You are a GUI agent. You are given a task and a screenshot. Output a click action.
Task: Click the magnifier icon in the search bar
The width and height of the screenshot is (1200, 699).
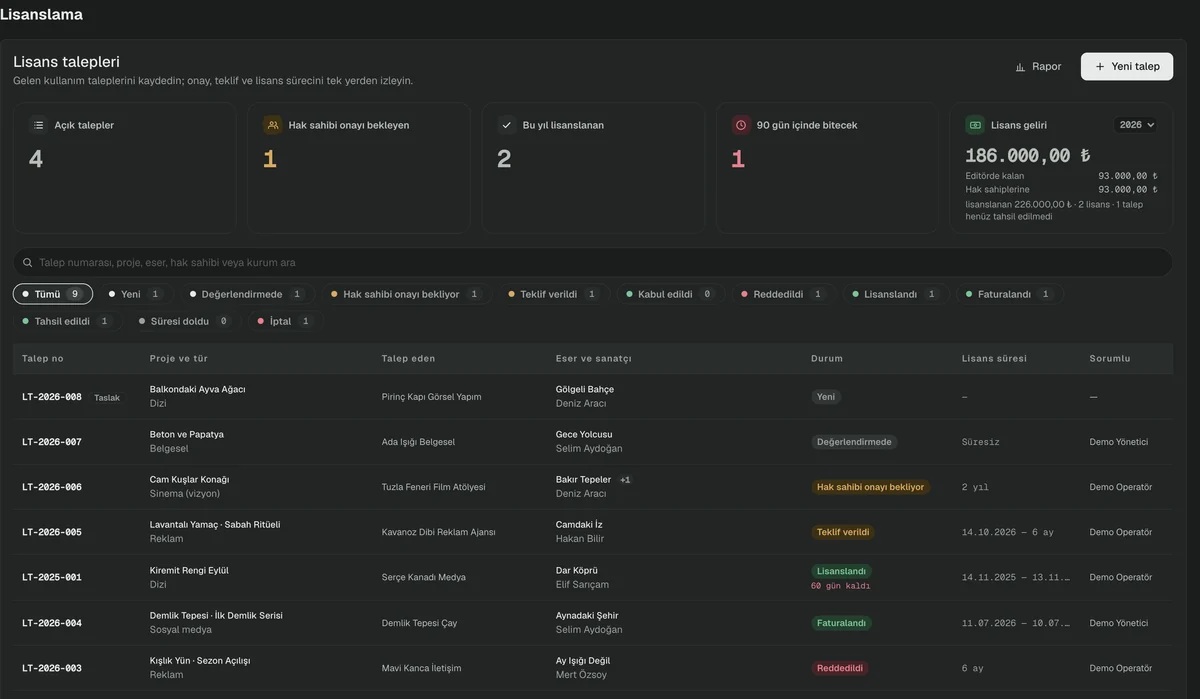pyautogui.click(x=28, y=262)
